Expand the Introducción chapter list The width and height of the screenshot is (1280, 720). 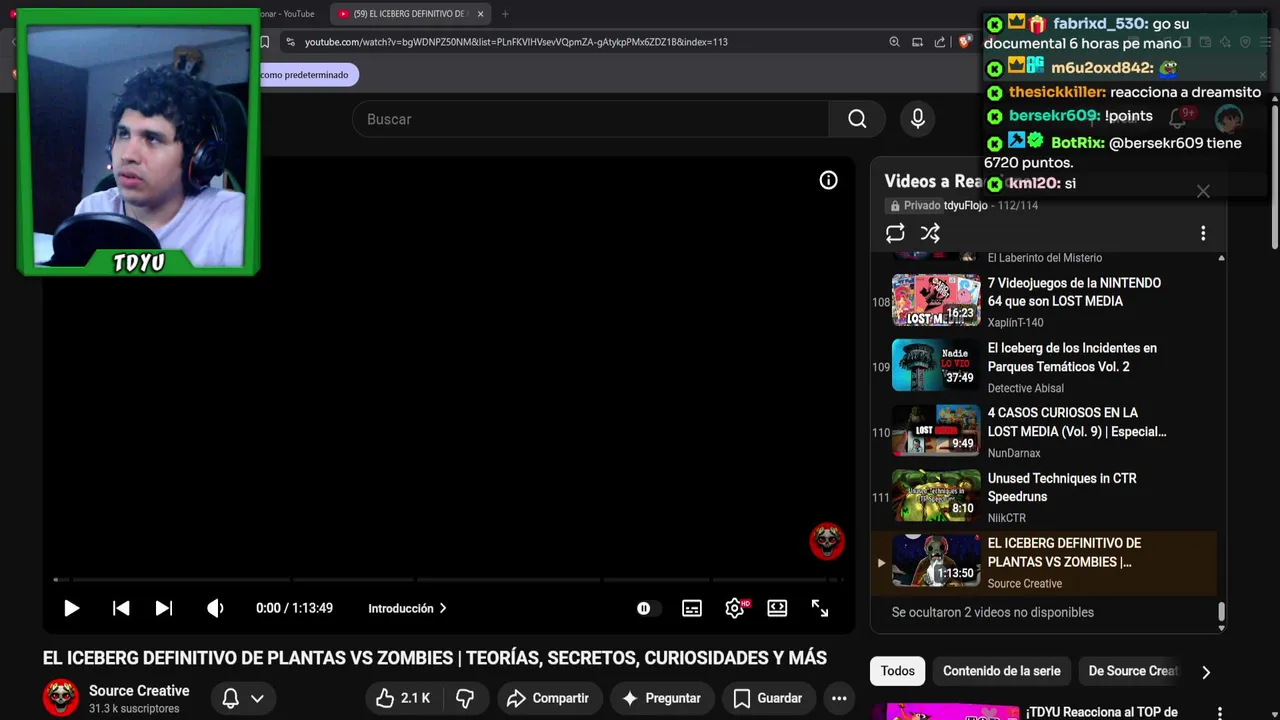click(x=407, y=608)
